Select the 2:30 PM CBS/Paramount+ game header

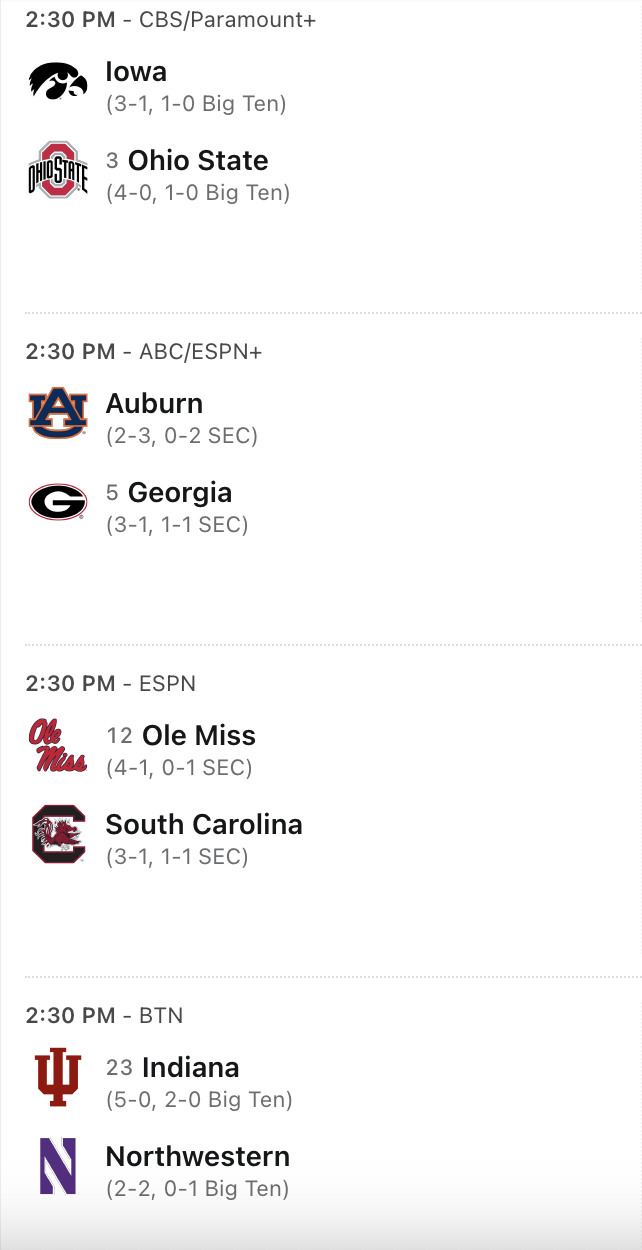[171, 19]
